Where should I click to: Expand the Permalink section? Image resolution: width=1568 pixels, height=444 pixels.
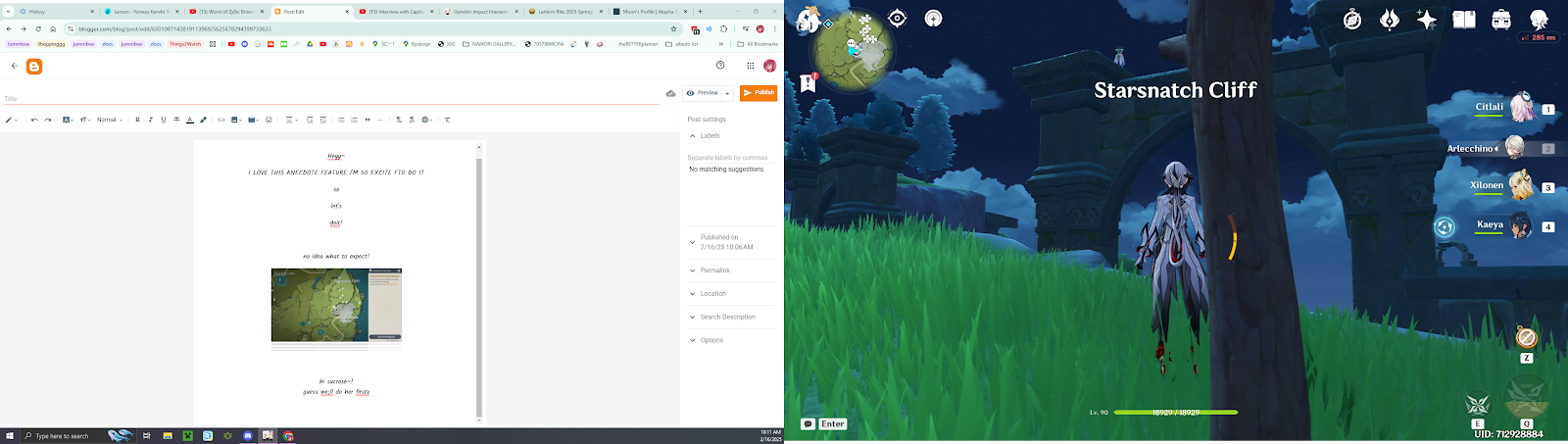pos(732,270)
